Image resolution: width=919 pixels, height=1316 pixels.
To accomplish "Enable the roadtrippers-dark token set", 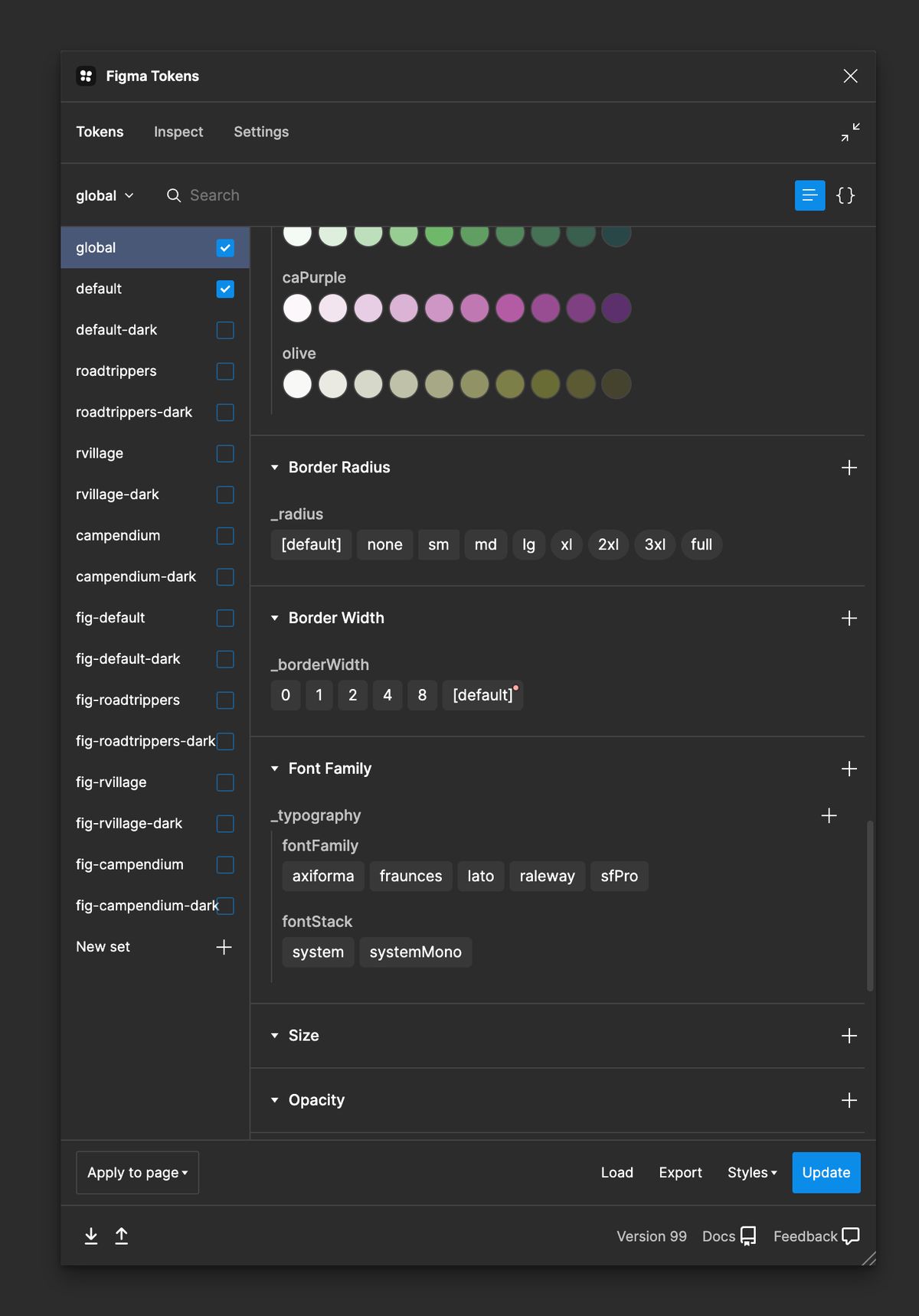I will click(225, 413).
